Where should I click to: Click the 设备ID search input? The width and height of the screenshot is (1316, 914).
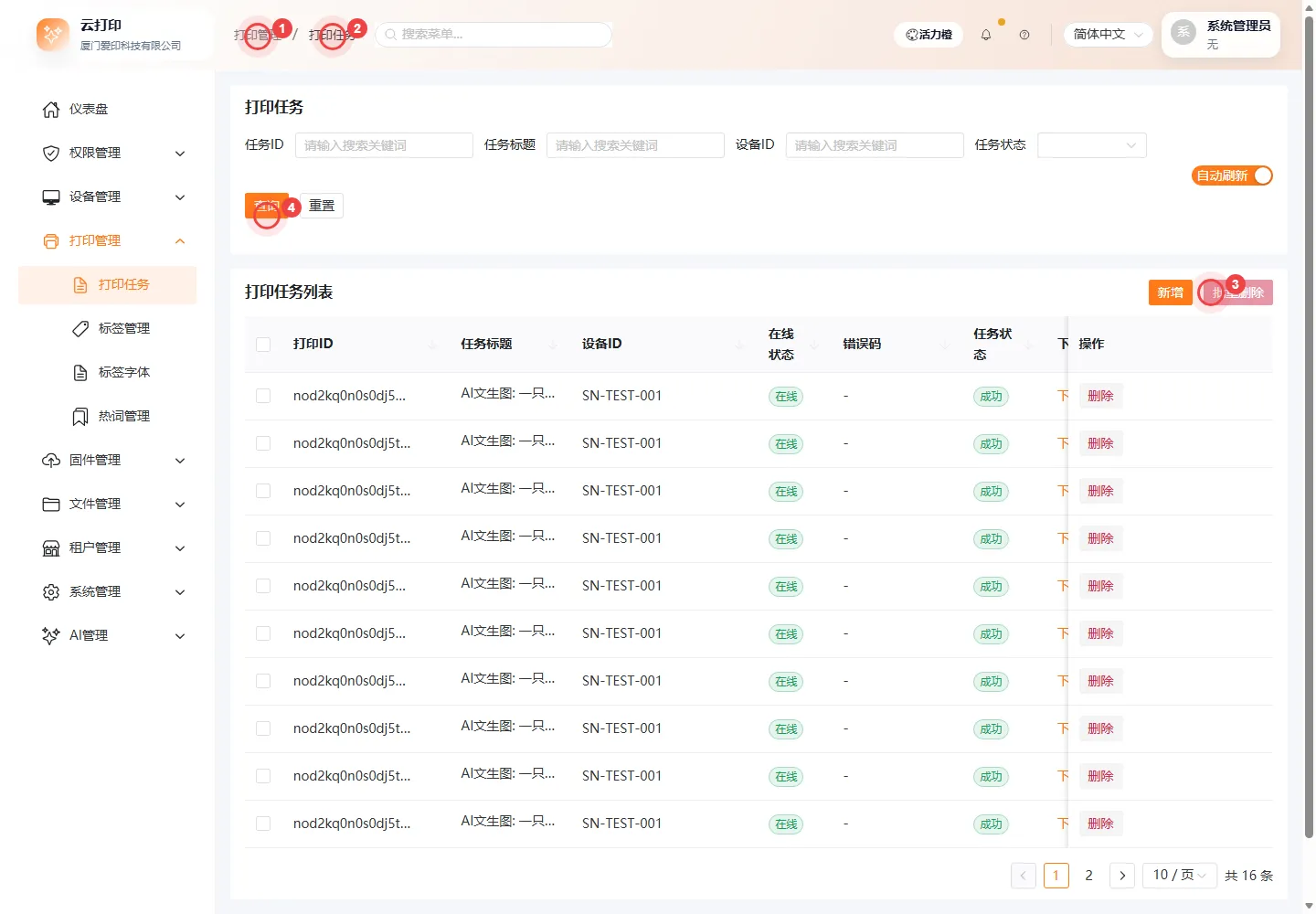click(x=875, y=145)
